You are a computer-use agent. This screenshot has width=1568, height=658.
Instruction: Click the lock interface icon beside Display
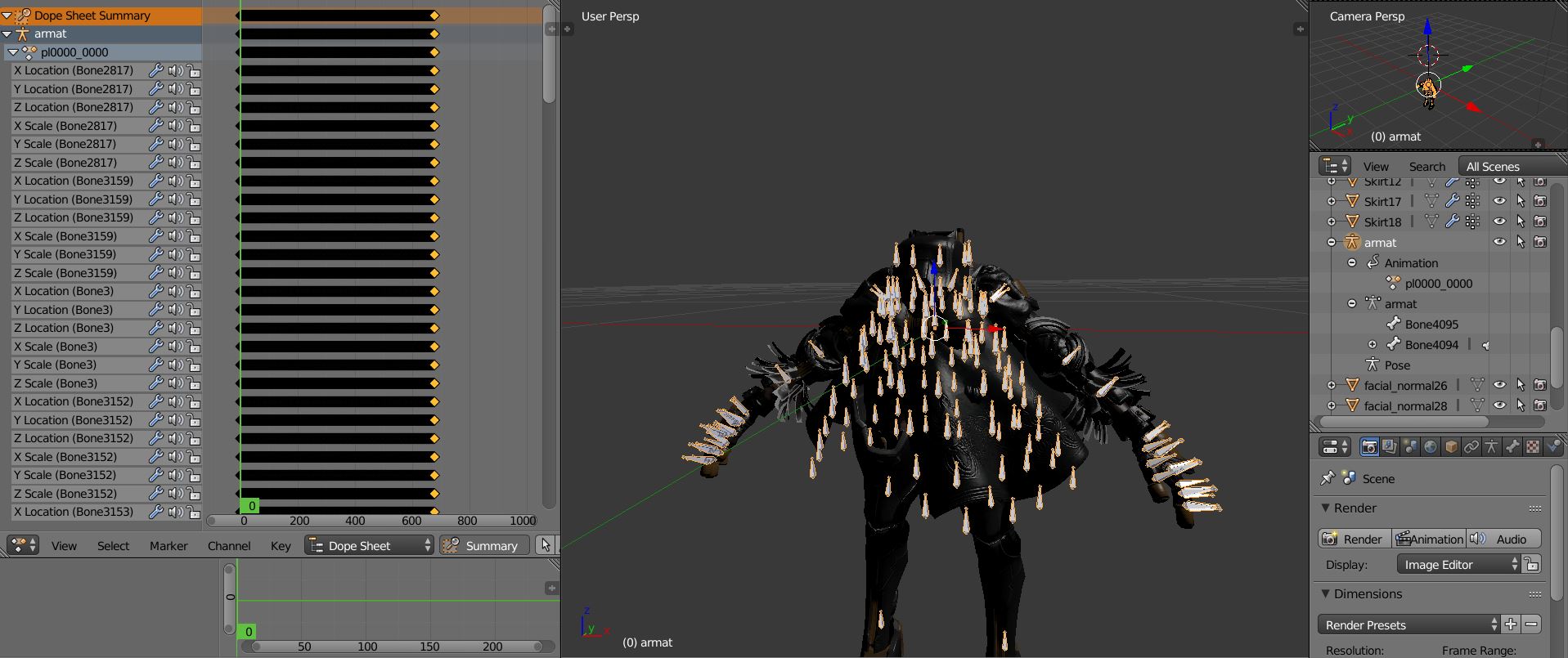pyautogui.click(x=1531, y=564)
